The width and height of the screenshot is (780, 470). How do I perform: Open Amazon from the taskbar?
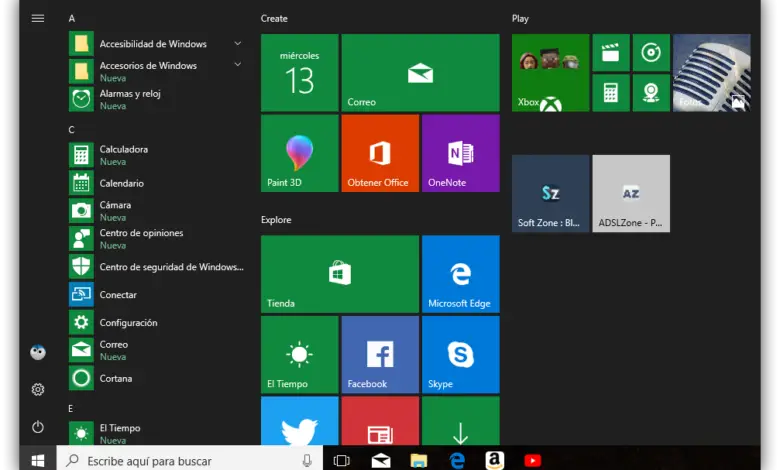[x=494, y=461]
